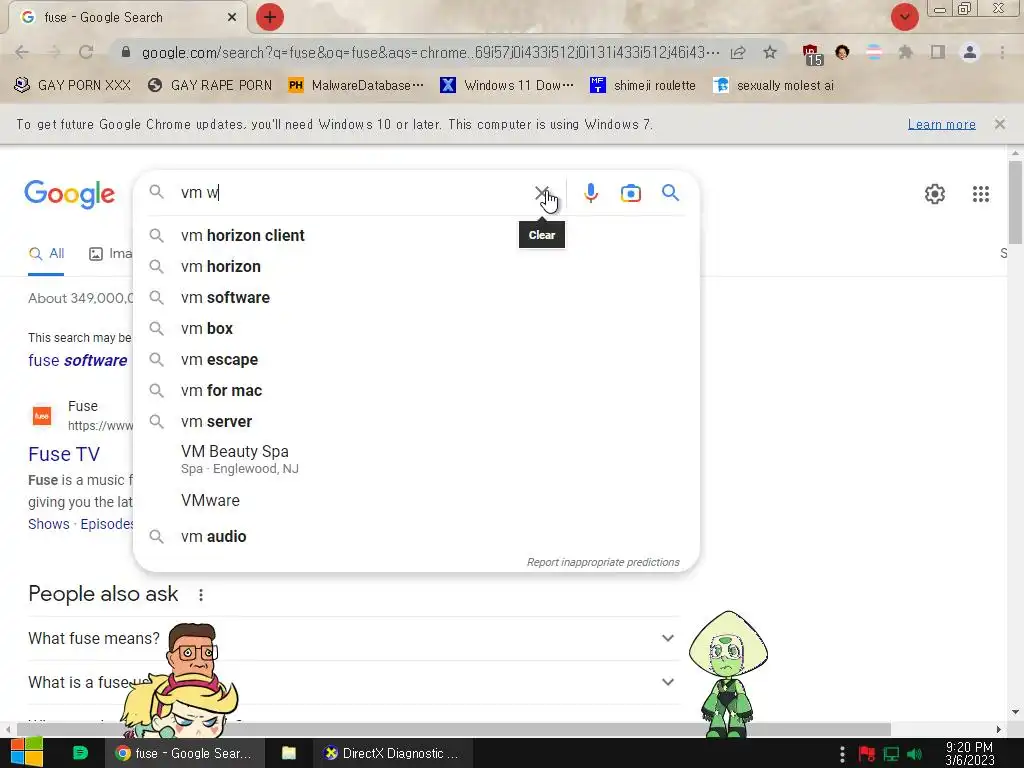Open the Chrome profile avatar menu
This screenshot has width=1024, height=768.
click(x=970, y=52)
